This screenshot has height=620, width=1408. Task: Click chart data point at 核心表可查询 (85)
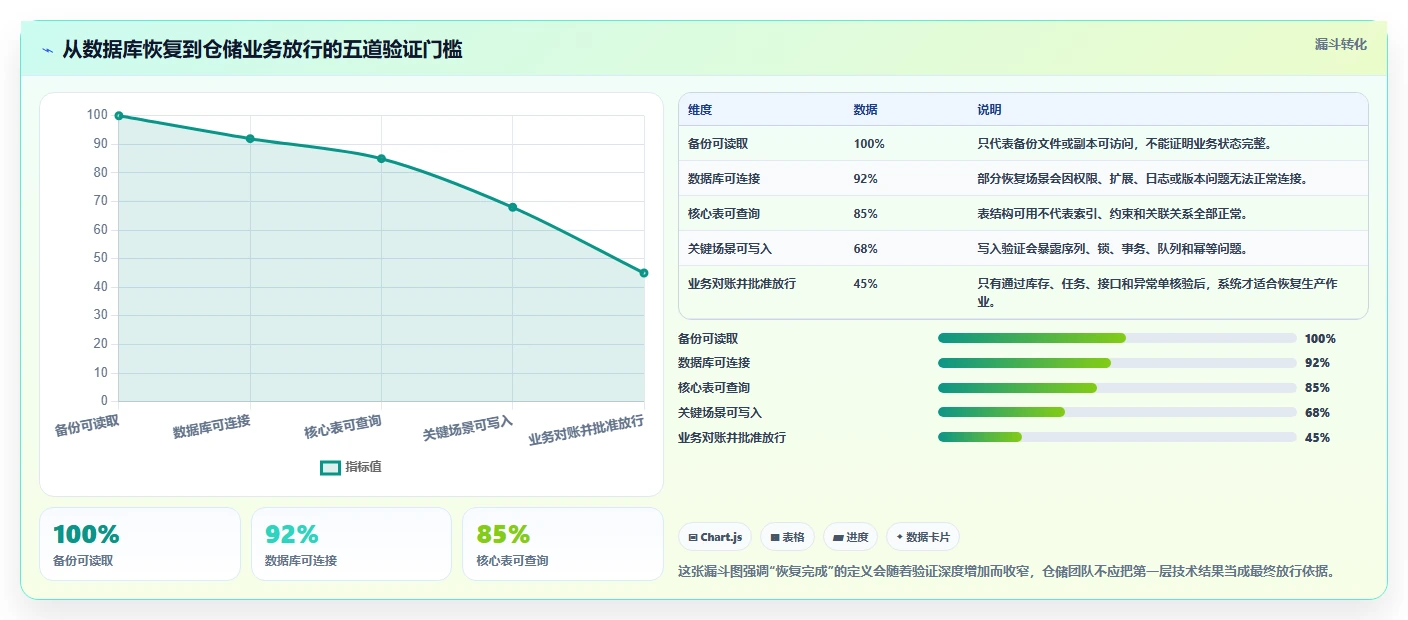[381, 159]
